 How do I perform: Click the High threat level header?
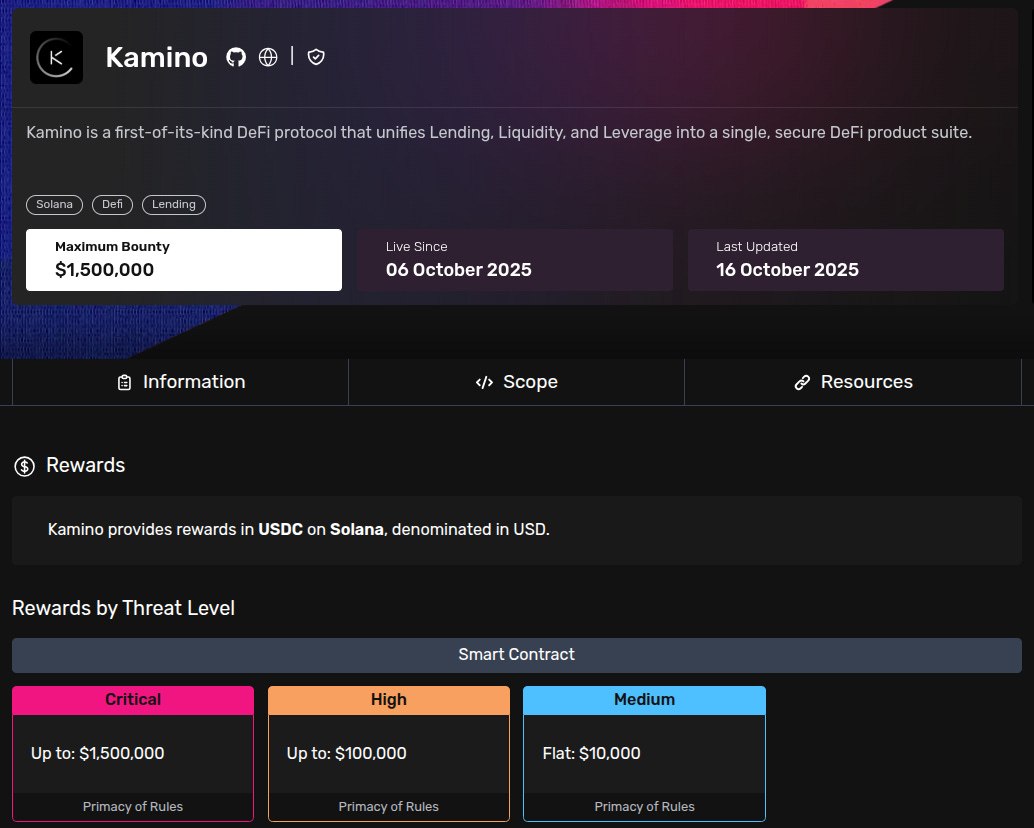point(388,700)
